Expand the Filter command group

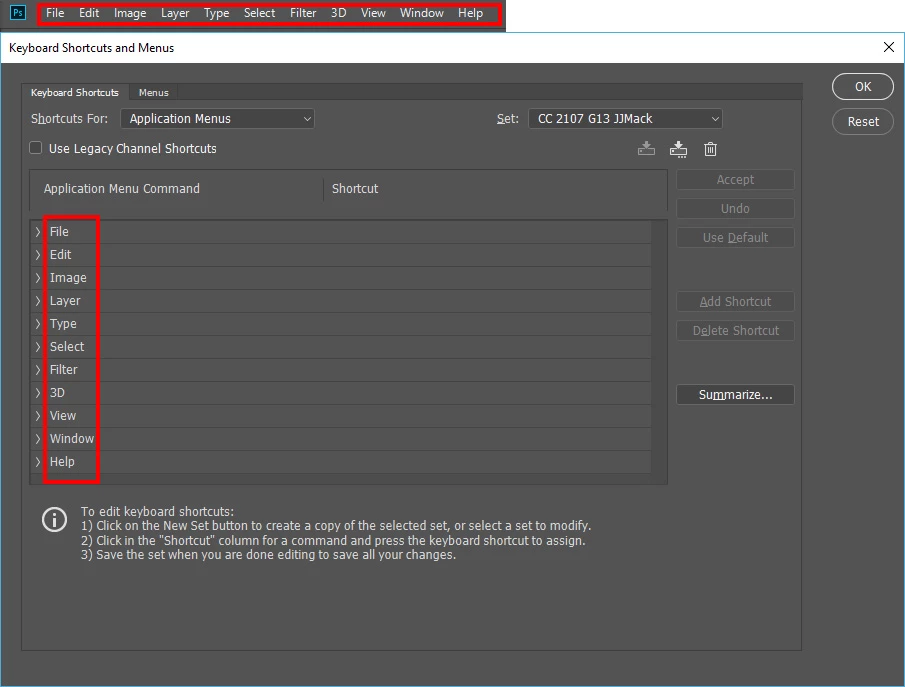38,369
